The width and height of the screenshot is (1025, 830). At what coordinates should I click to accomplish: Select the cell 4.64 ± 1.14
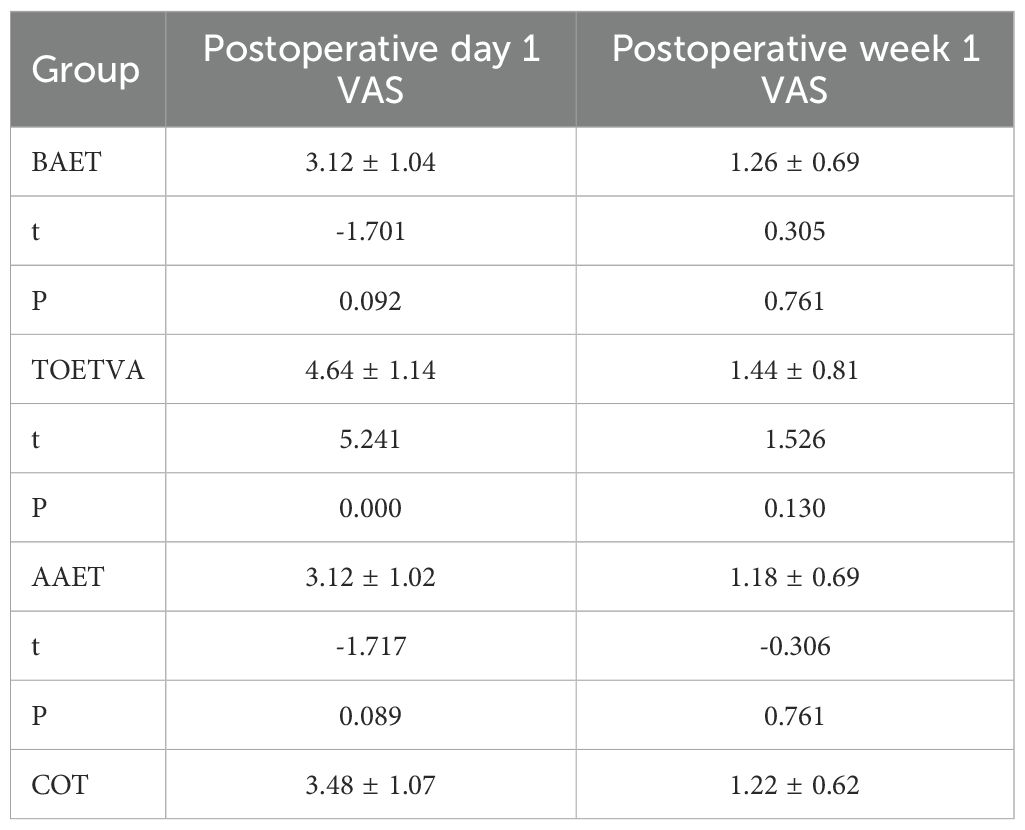tap(371, 370)
